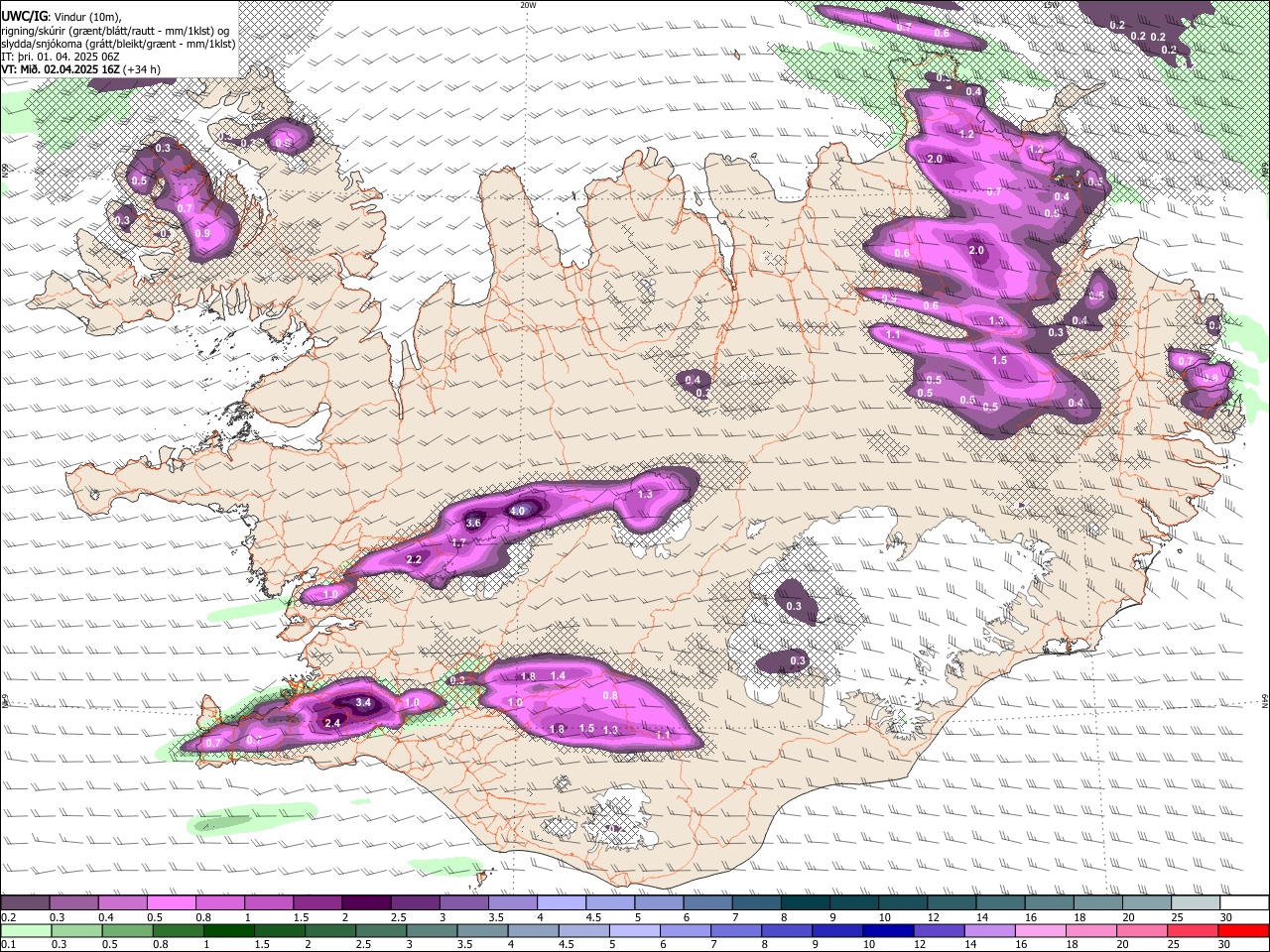
Task: Select the '2.4' precipitation value on map
Action: coord(333,724)
